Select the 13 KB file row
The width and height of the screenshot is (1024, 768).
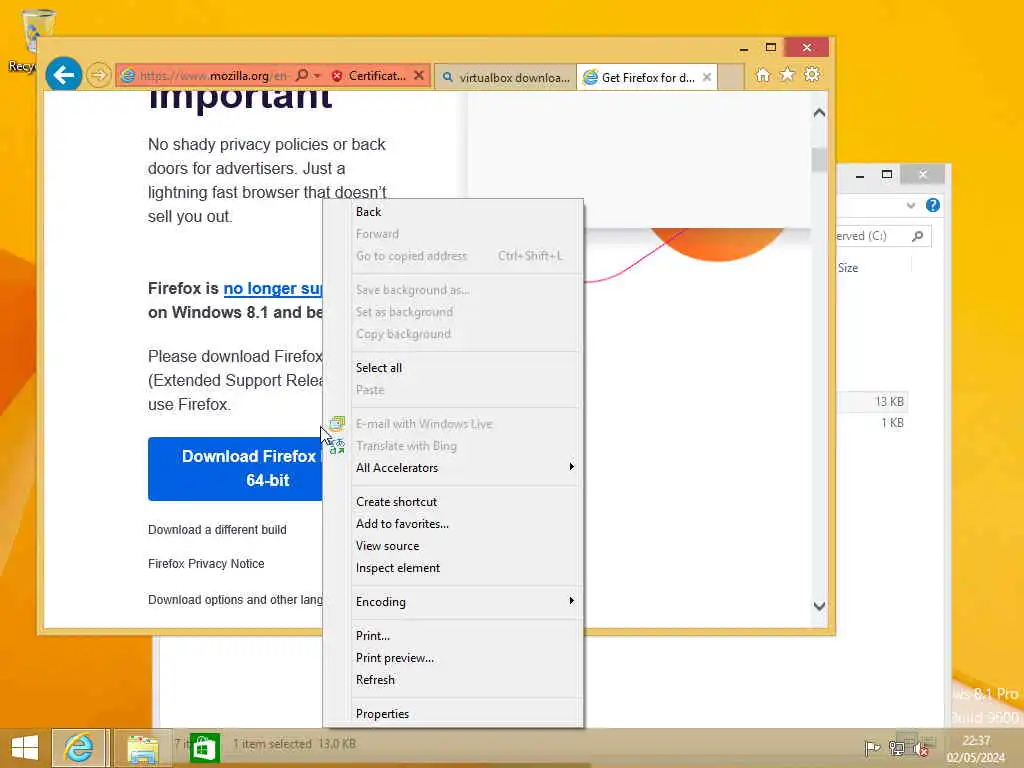click(873, 402)
